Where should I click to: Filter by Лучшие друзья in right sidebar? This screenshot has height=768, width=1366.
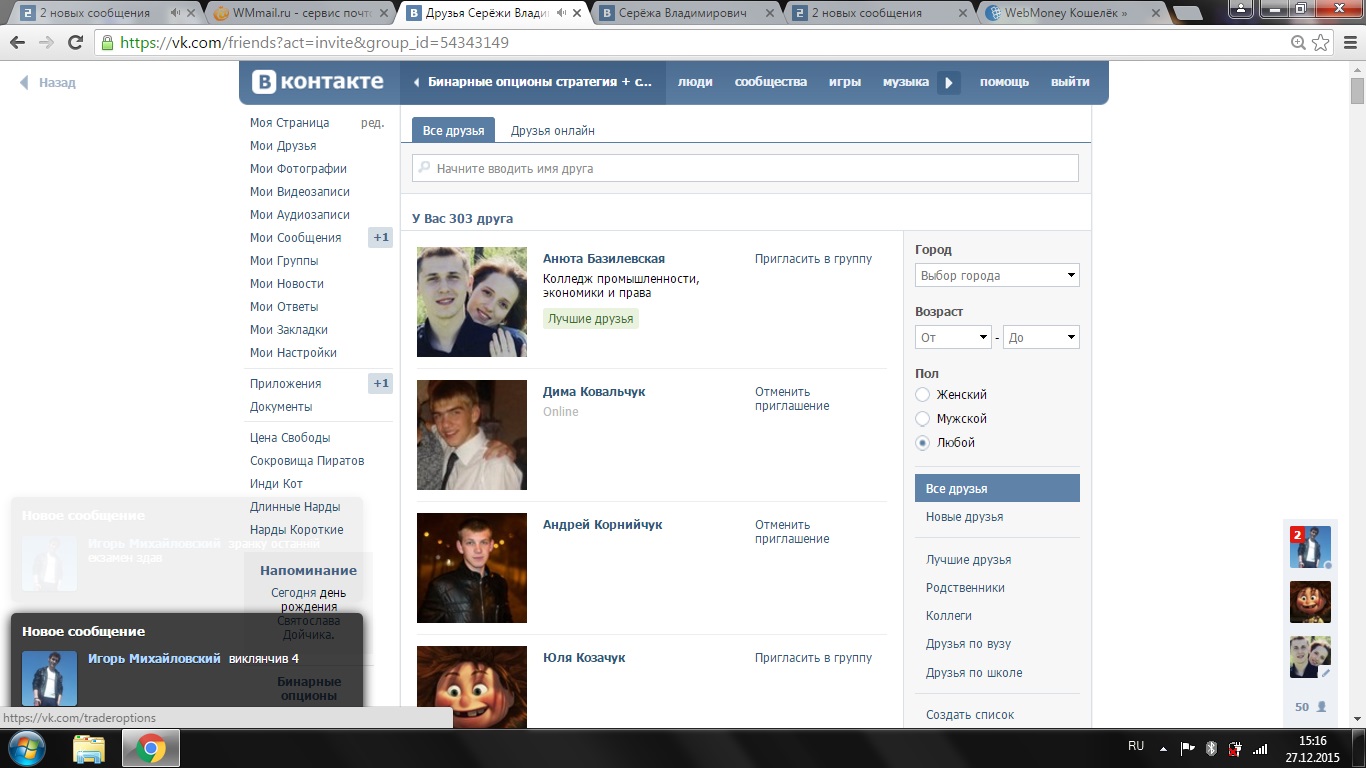pos(968,560)
